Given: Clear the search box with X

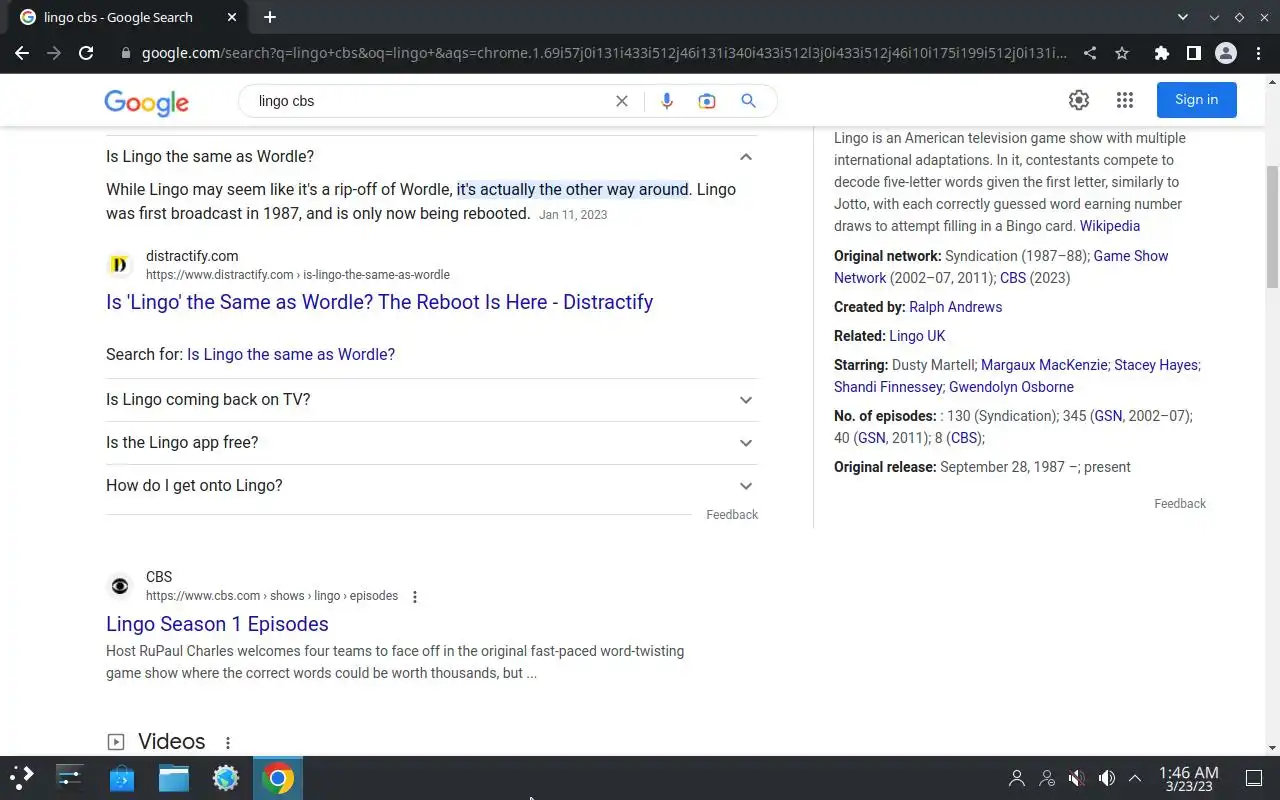Looking at the screenshot, I should click(x=622, y=101).
